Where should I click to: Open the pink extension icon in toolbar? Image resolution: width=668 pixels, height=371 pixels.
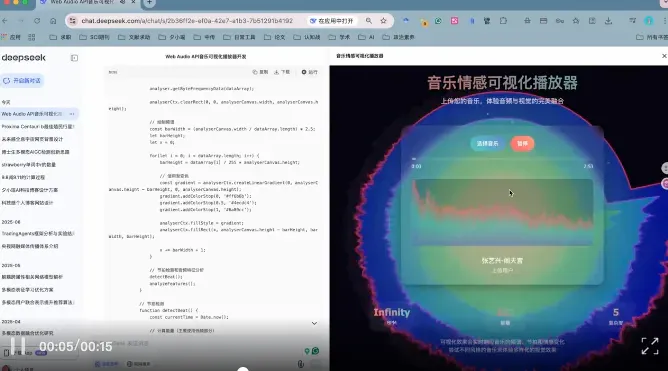[455, 21]
